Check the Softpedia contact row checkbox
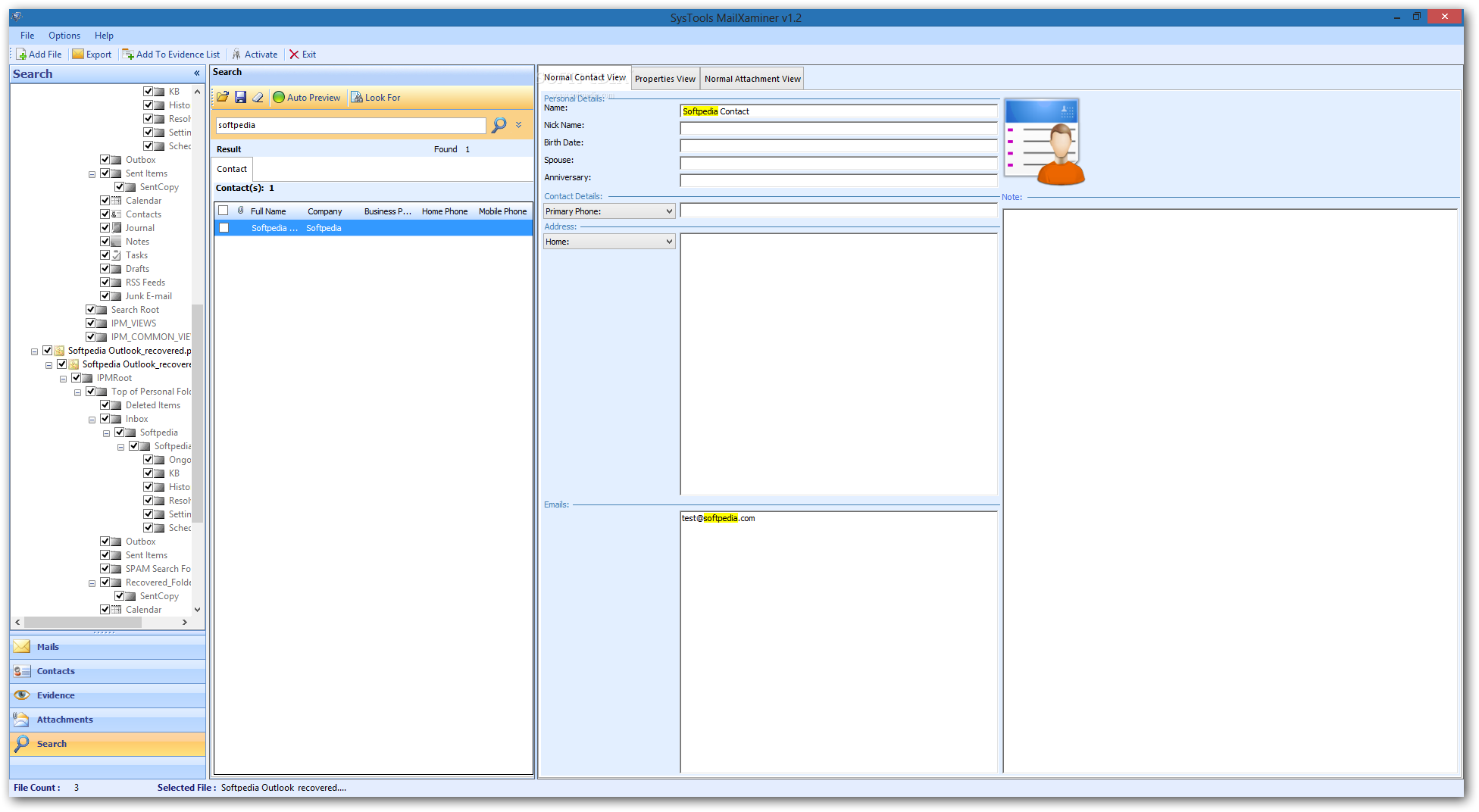Image resolution: width=1479 pixels, height=812 pixels. tap(224, 228)
